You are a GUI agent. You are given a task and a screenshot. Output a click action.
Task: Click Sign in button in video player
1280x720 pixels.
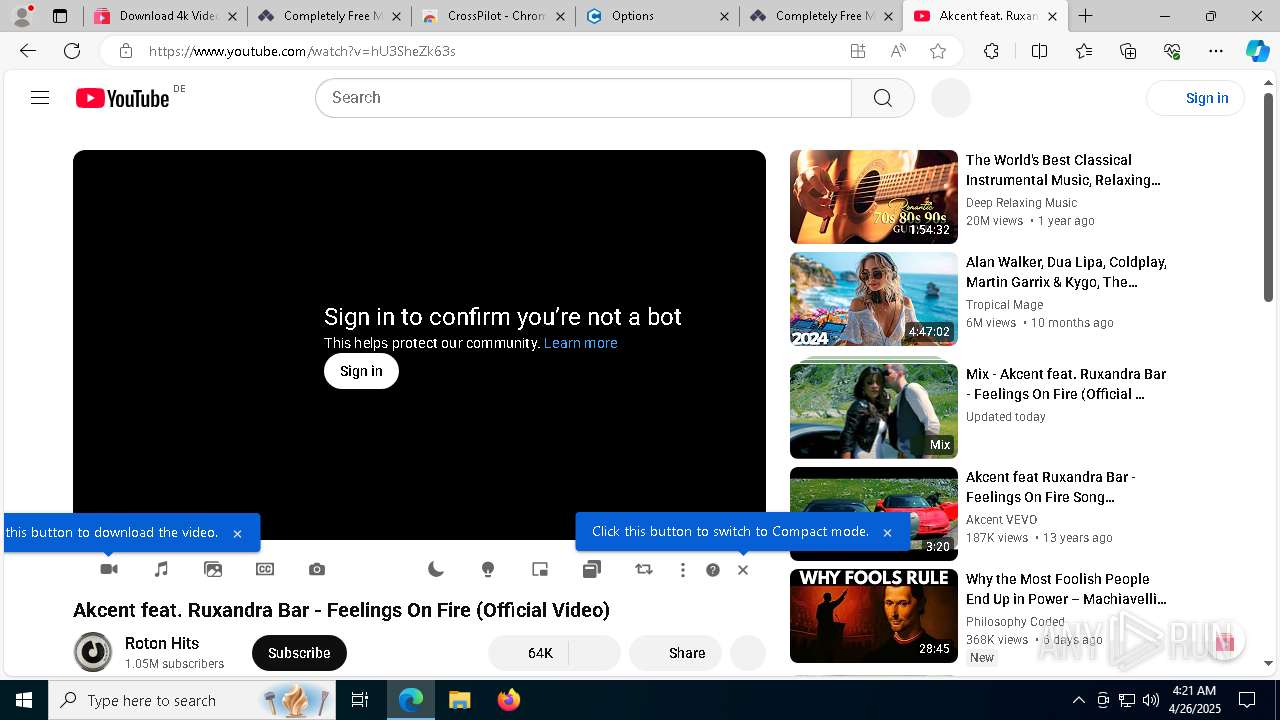pyautogui.click(x=361, y=371)
